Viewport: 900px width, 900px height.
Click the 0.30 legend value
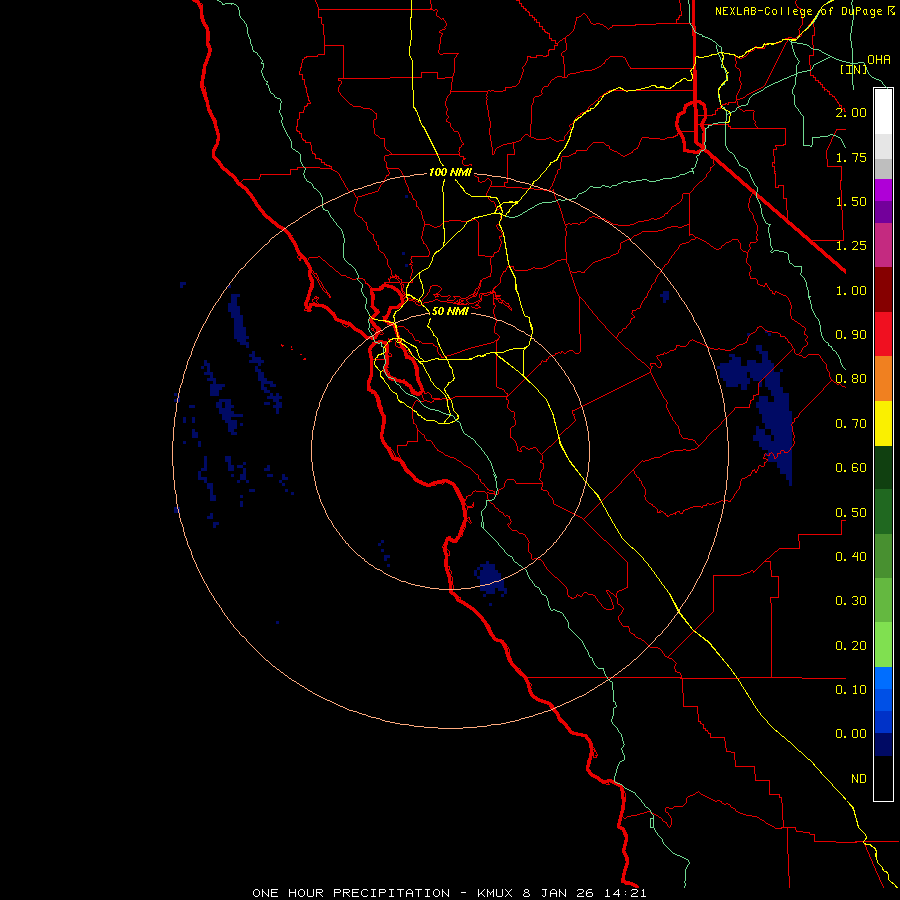[851, 601]
